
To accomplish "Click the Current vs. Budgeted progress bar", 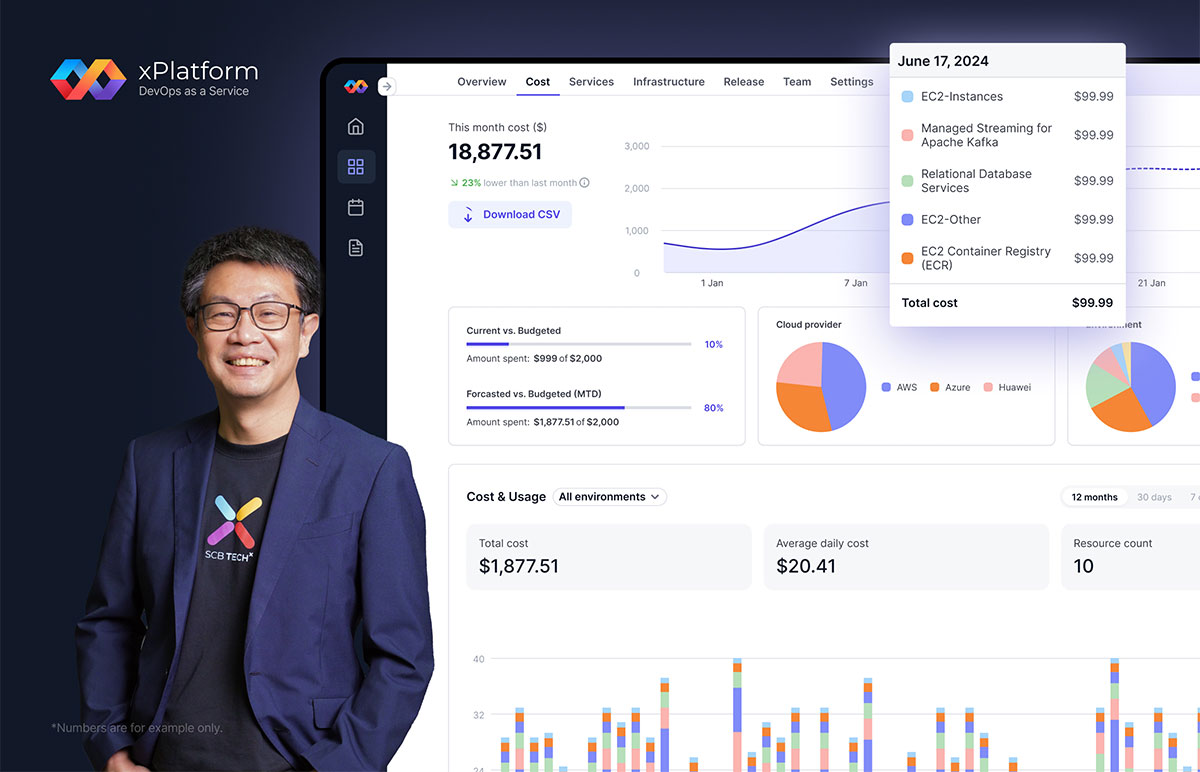I will point(579,344).
